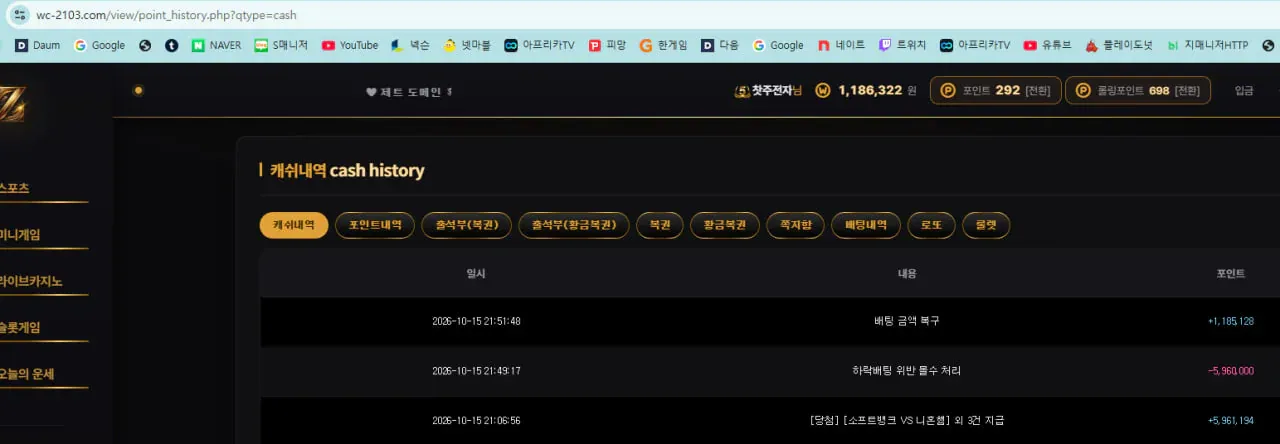The image size is (1280, 444).
Task: Open the Daum bookmark
Action: click(x=37, y=45)
